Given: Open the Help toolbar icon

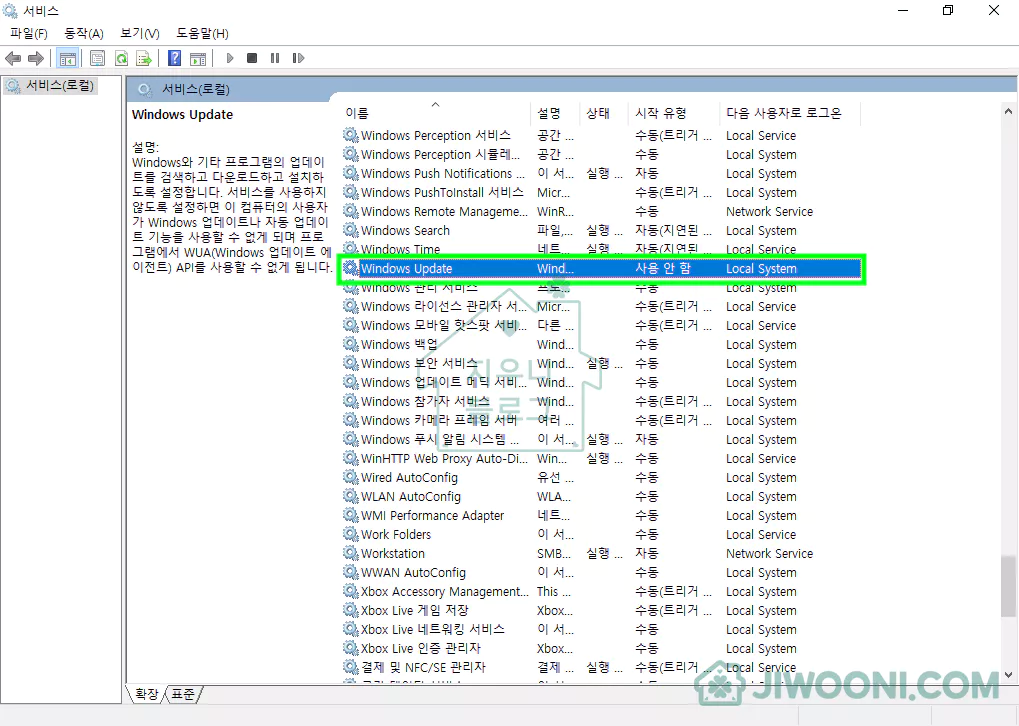Looking at the screenshot, I should [x=174, y=58].
